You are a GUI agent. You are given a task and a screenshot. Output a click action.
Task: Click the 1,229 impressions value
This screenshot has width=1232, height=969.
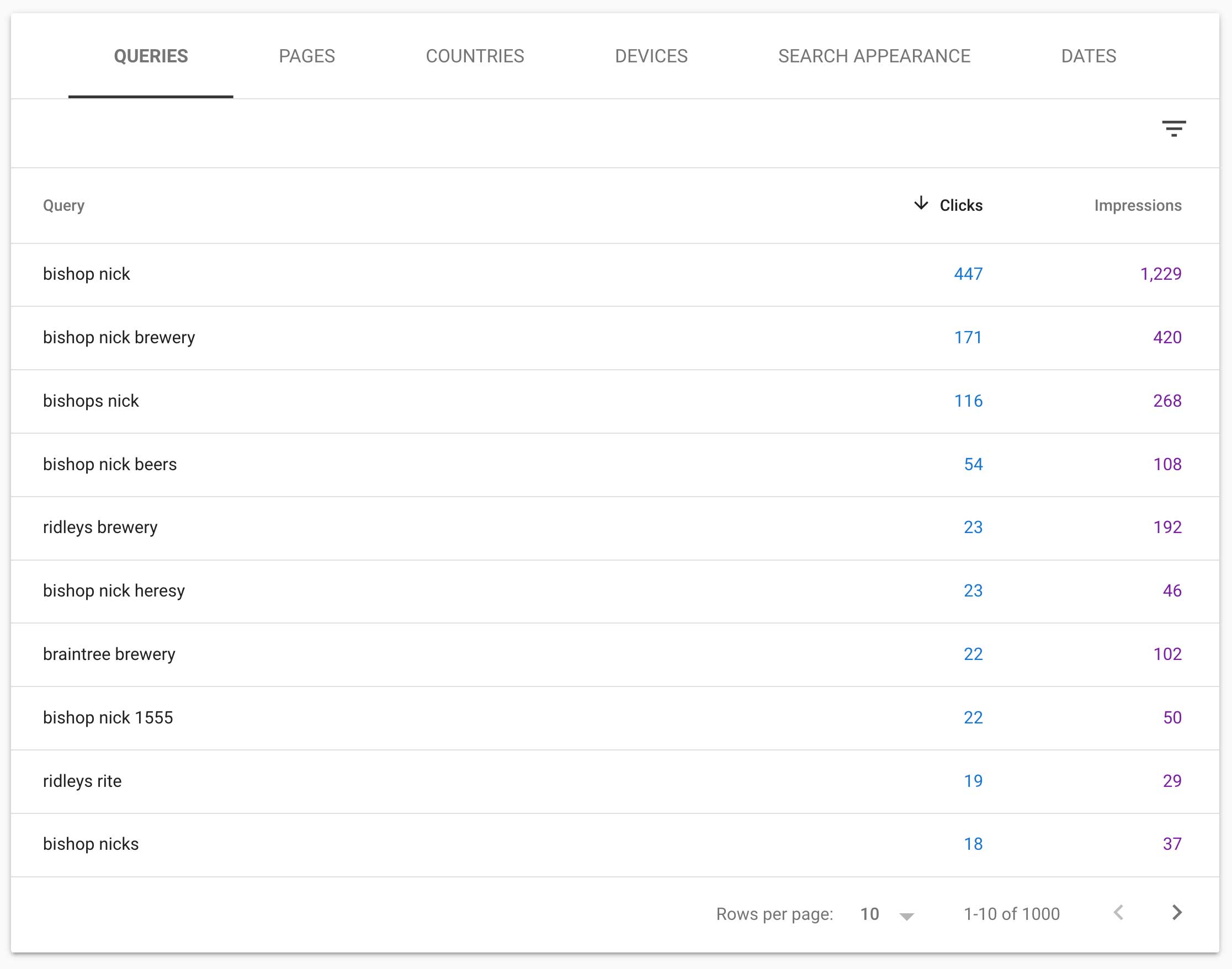[1161, 275]
